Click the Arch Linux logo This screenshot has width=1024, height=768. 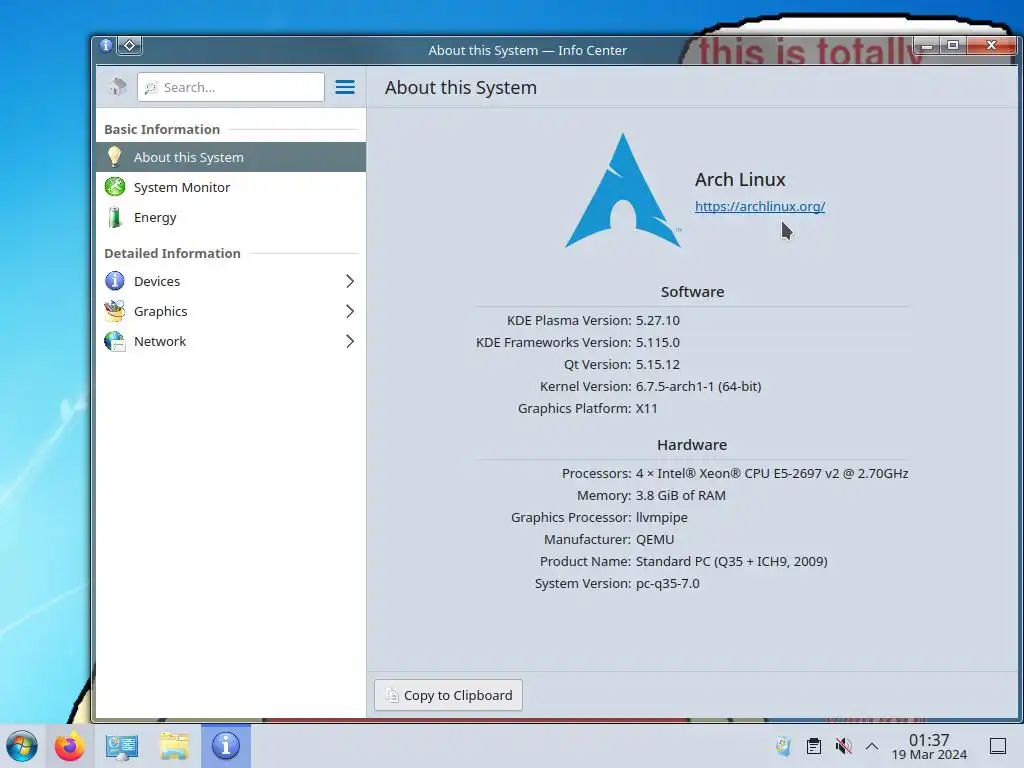pyautogui.click(x=623, y=191)
